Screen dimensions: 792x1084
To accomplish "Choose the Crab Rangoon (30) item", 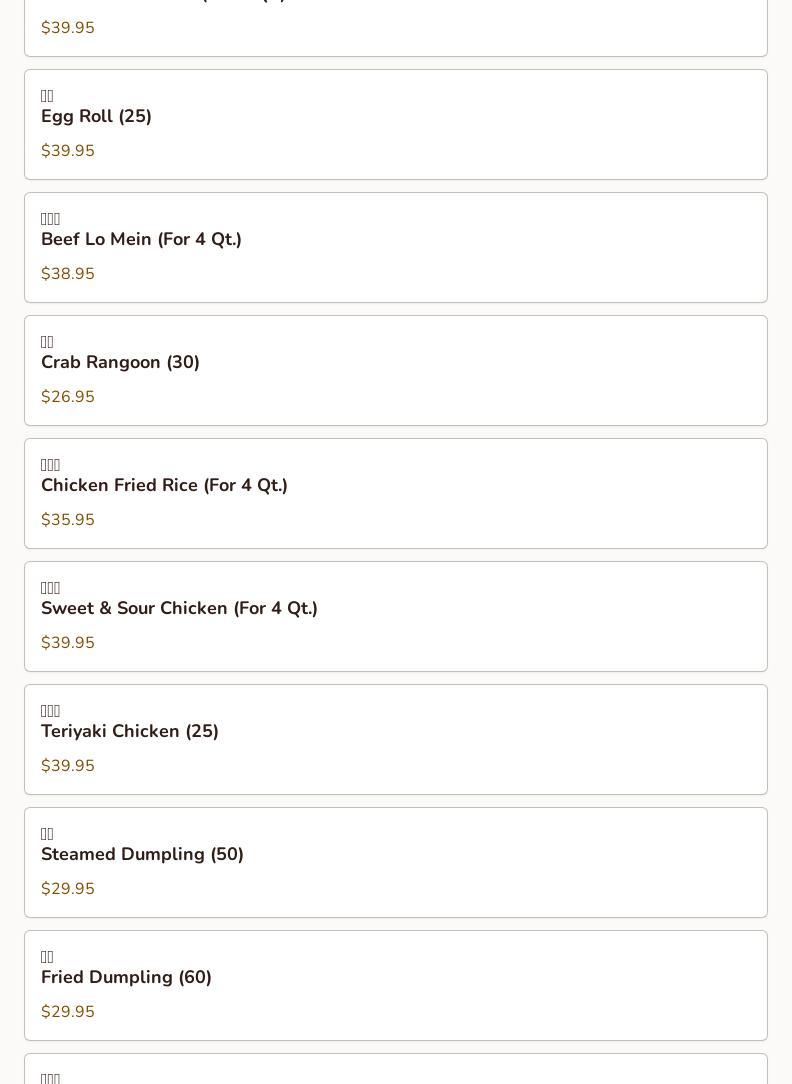I will pos(120,363).
